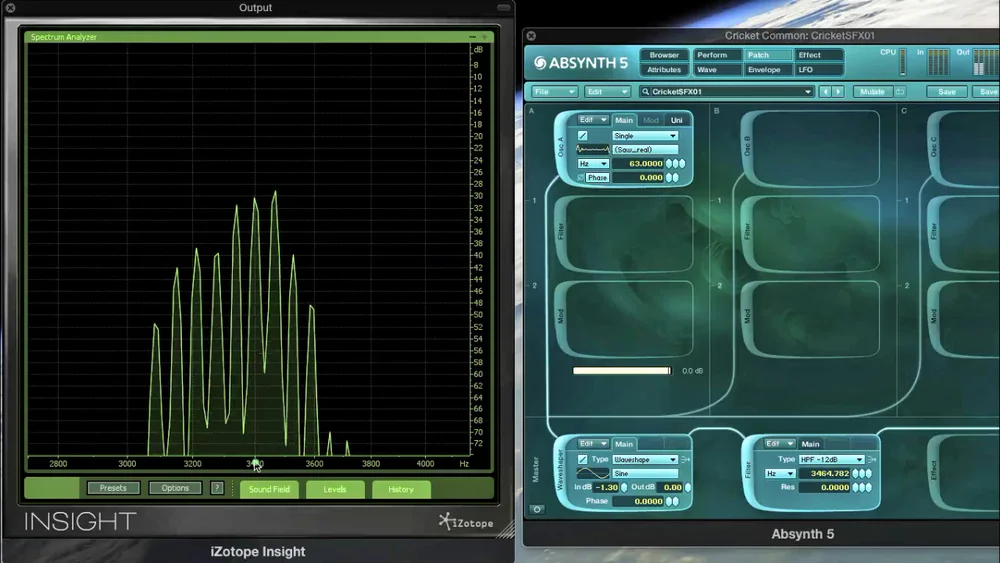Adjust the Osc A level slider bar

(x=622, y=370)
